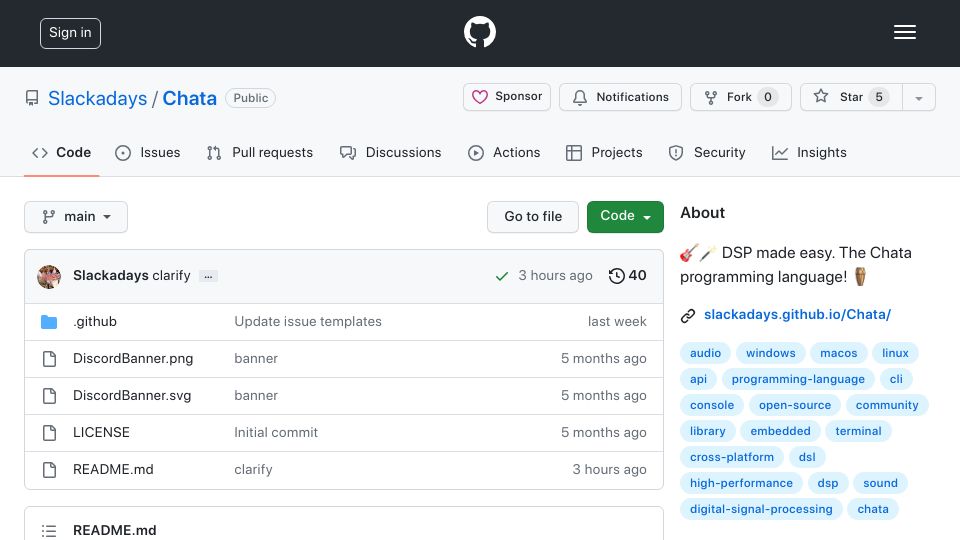Select the linux topic tag

click(x=895, y=353)
